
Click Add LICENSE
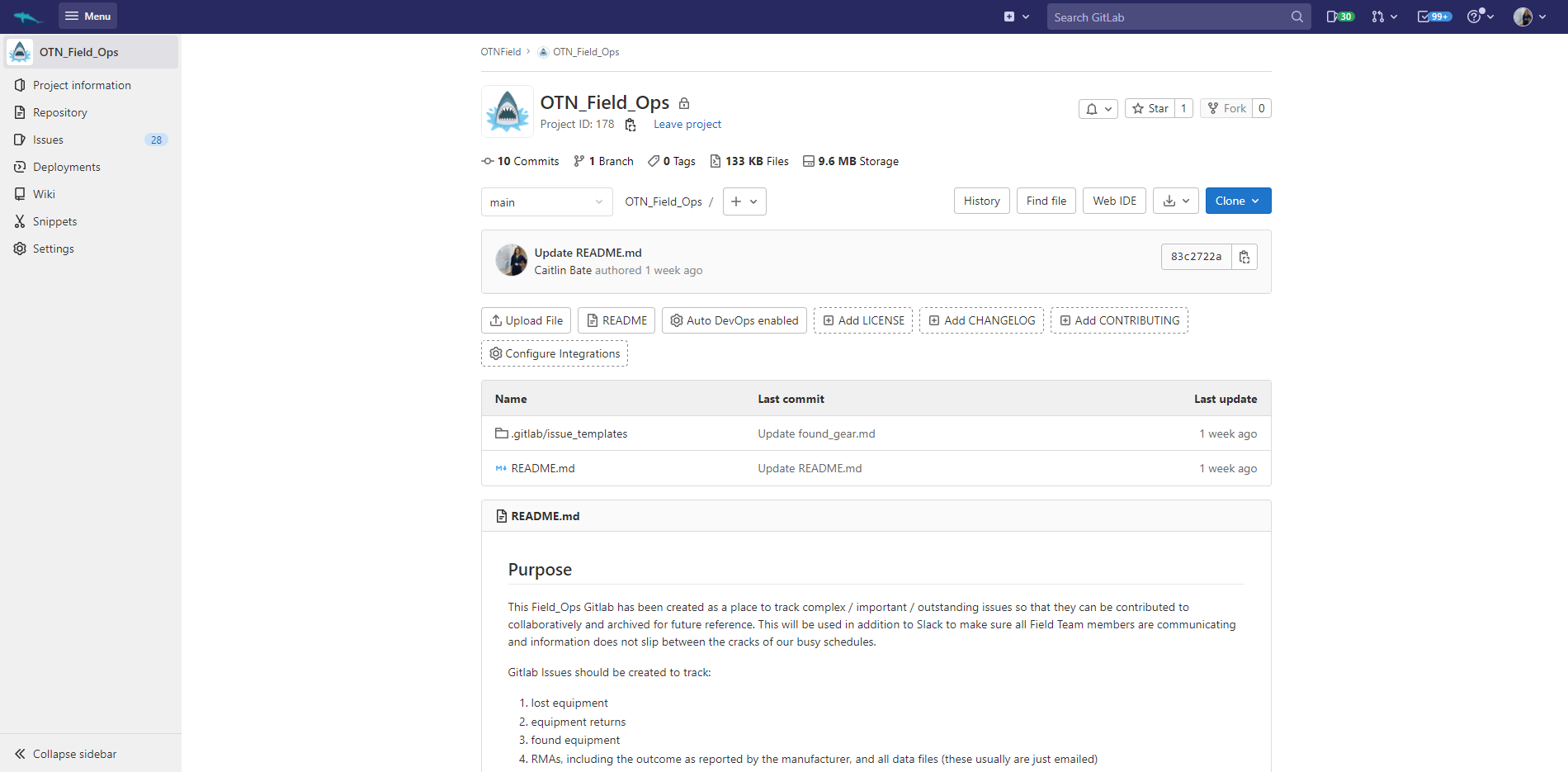pos(863,320)
